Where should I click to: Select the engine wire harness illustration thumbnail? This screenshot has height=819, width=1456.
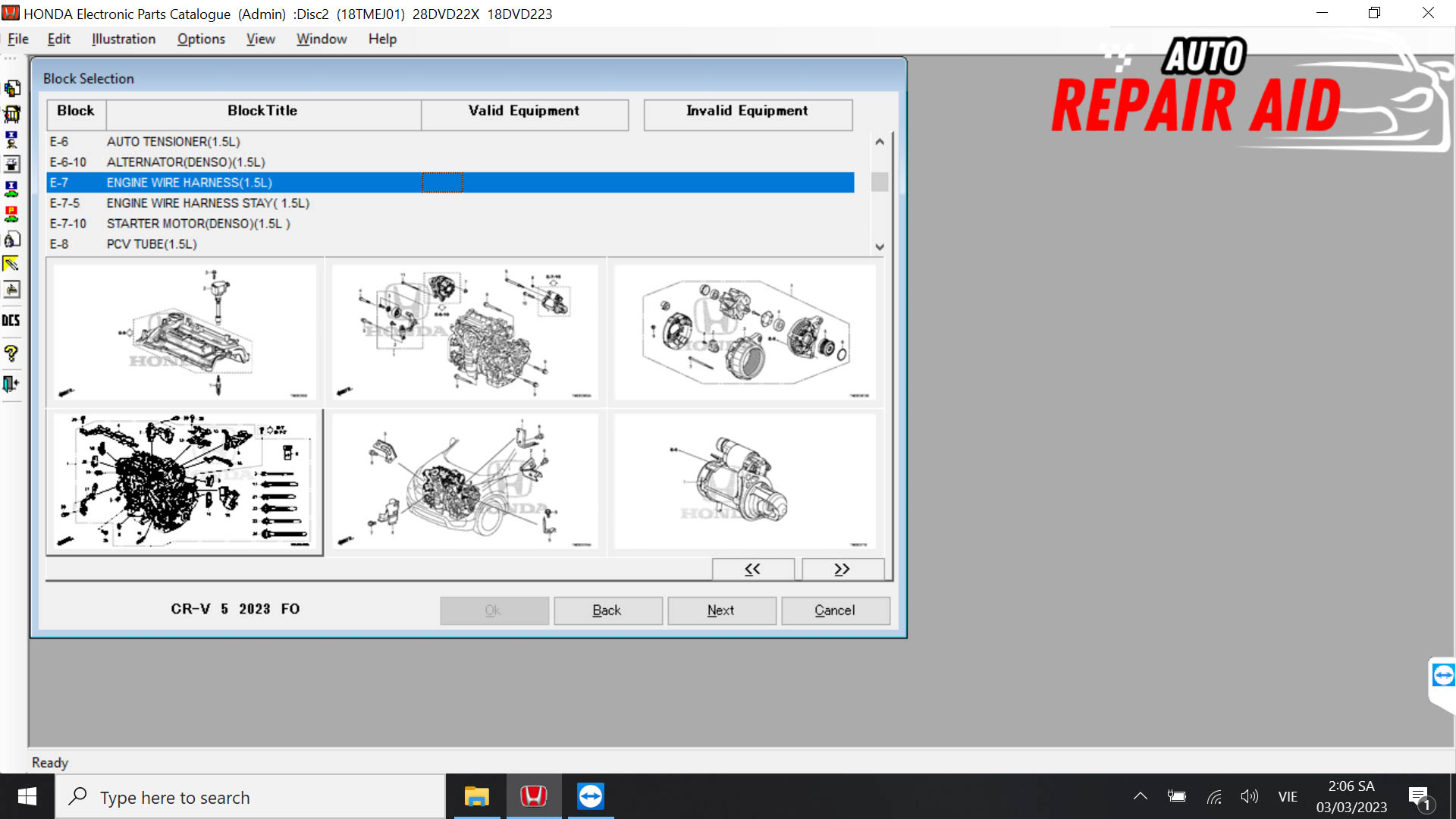[x=185, y=482]
